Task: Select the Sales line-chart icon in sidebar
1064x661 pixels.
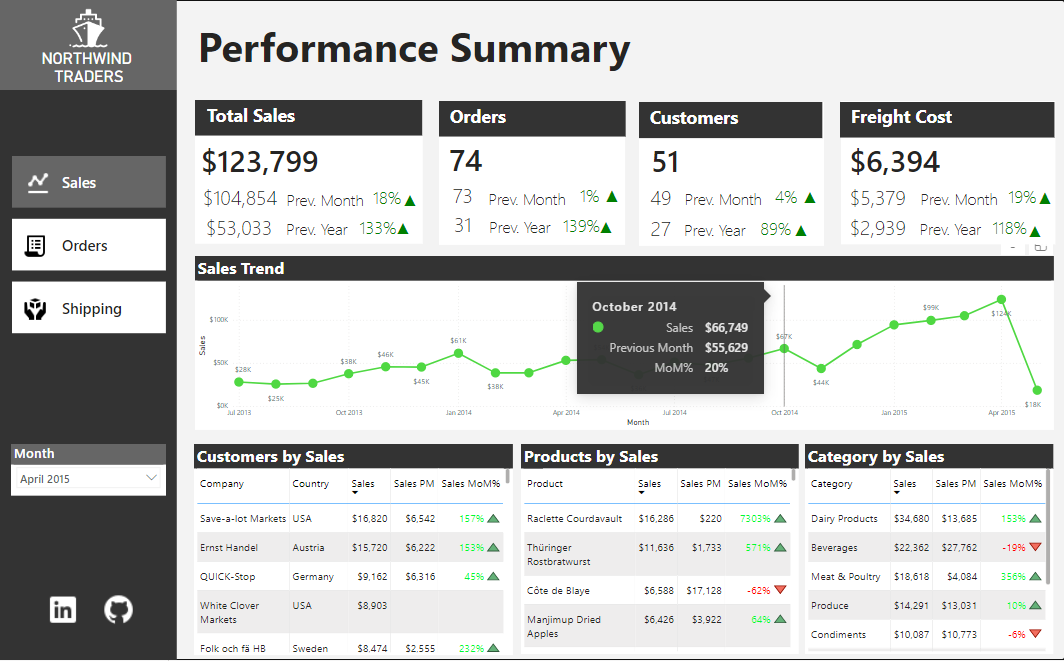Action: coord(40,181)
